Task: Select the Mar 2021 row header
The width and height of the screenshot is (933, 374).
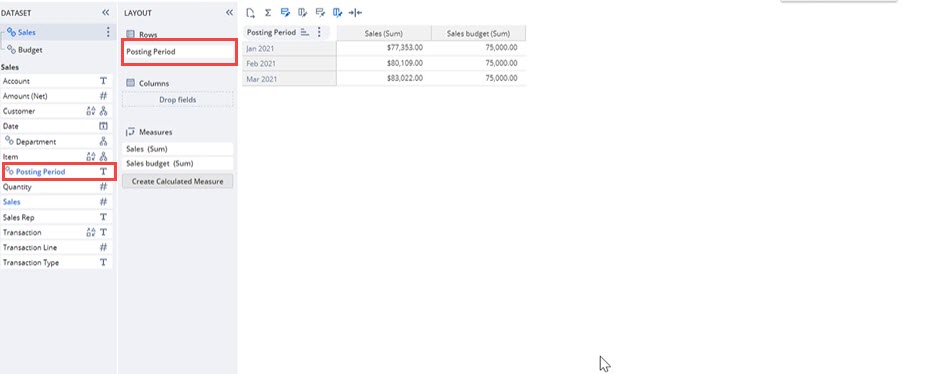Action: click(x=289, y=78)
